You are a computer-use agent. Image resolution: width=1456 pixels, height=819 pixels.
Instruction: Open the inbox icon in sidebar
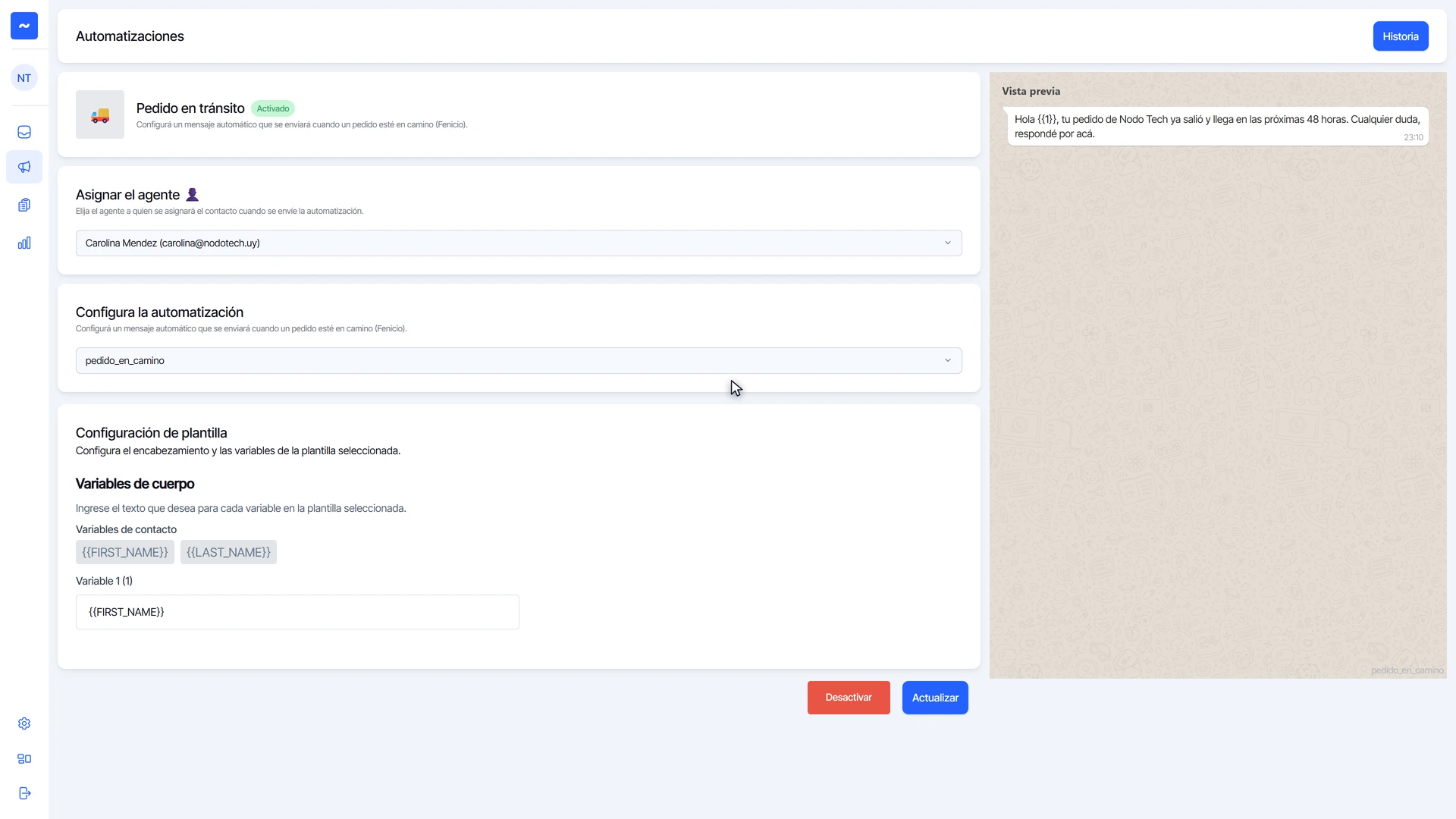pyautogui.click(x=24, y=132)
